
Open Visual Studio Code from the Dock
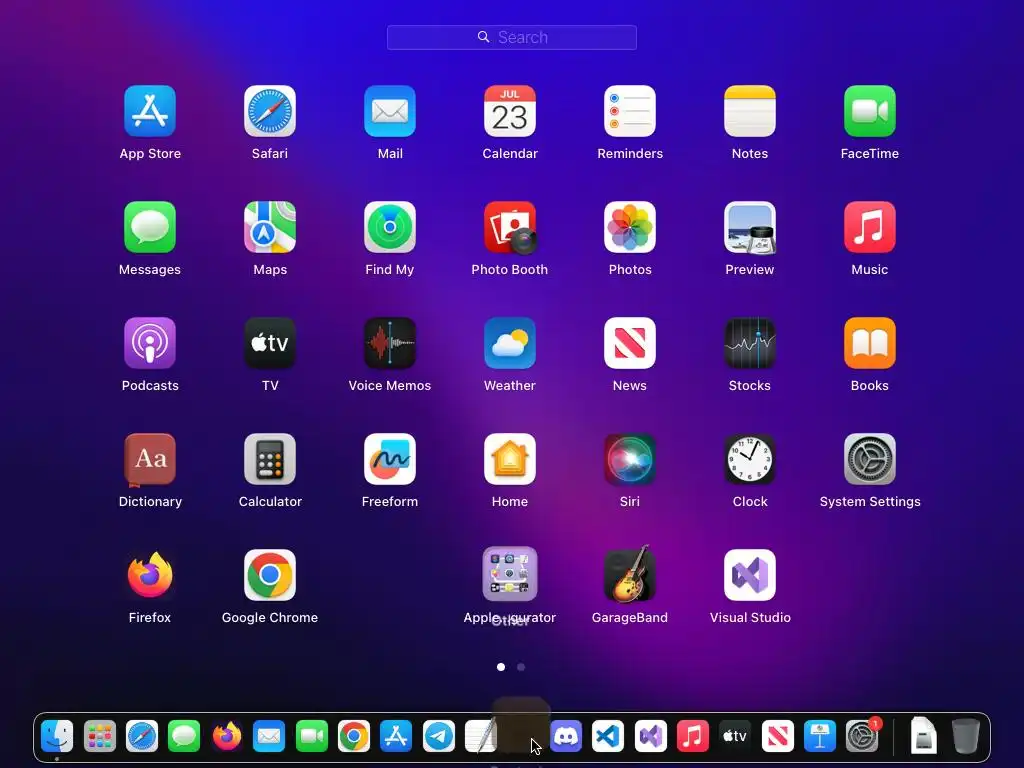tap(607, 737)
